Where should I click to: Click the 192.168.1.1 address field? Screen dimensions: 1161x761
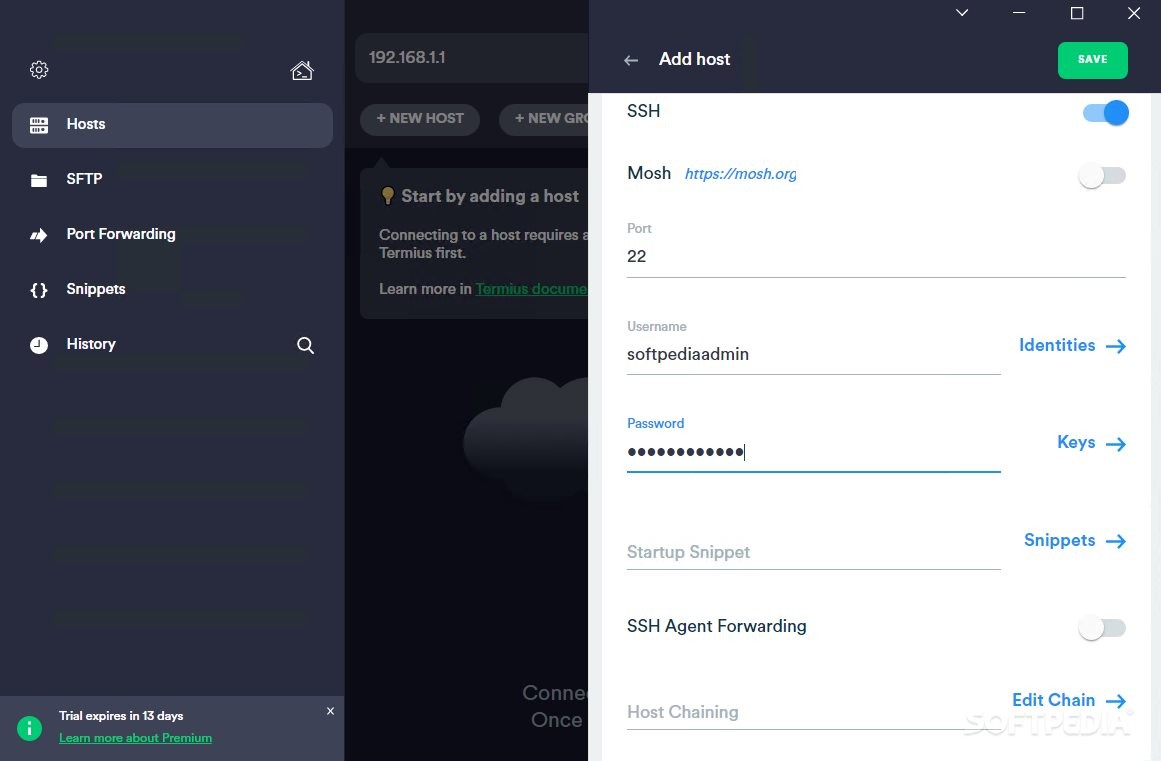point(472,58)
